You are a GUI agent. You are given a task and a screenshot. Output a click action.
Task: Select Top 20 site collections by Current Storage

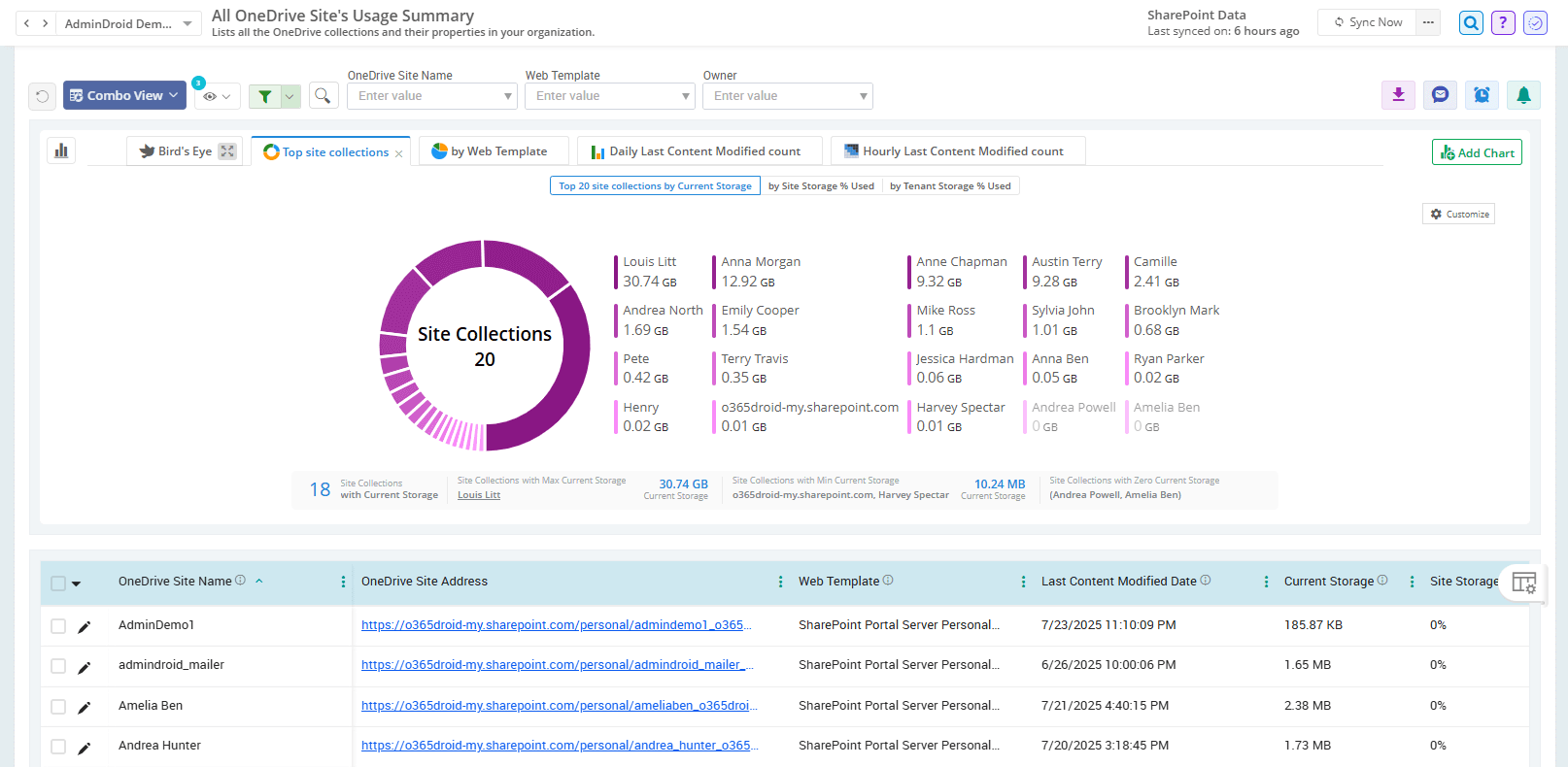click(x=655, y=186)
